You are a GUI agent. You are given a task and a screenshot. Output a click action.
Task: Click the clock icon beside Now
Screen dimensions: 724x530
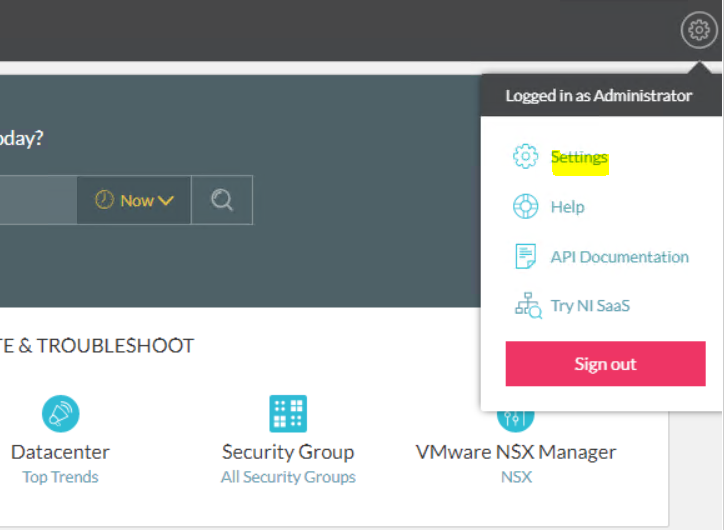click(104, 200)
